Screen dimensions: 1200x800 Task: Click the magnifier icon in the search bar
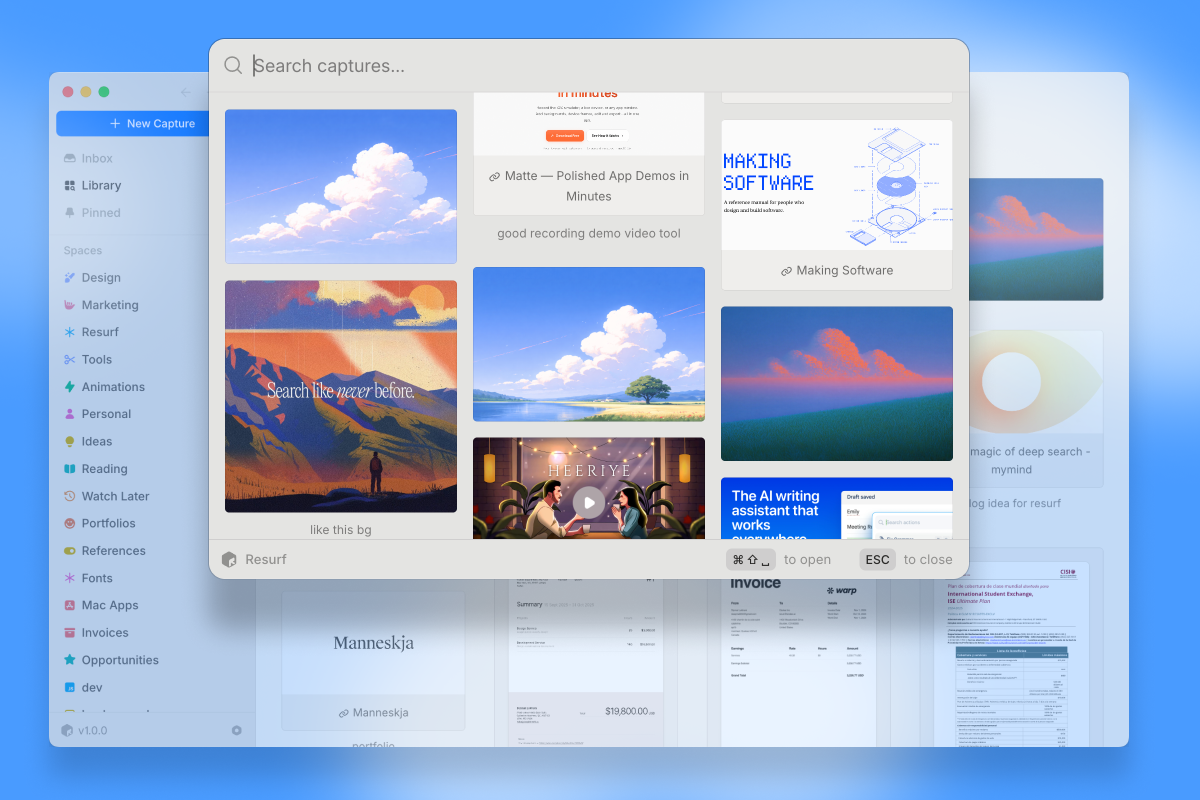click(x=233, y=66)
